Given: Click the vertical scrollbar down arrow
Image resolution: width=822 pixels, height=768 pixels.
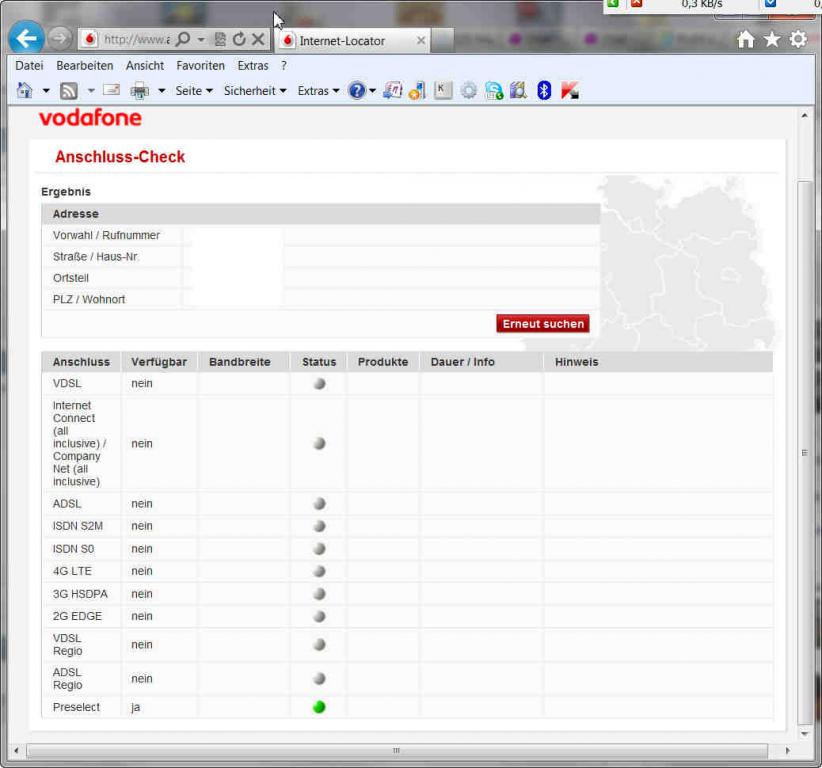Looking at the screenshot, I should point(804,734).
